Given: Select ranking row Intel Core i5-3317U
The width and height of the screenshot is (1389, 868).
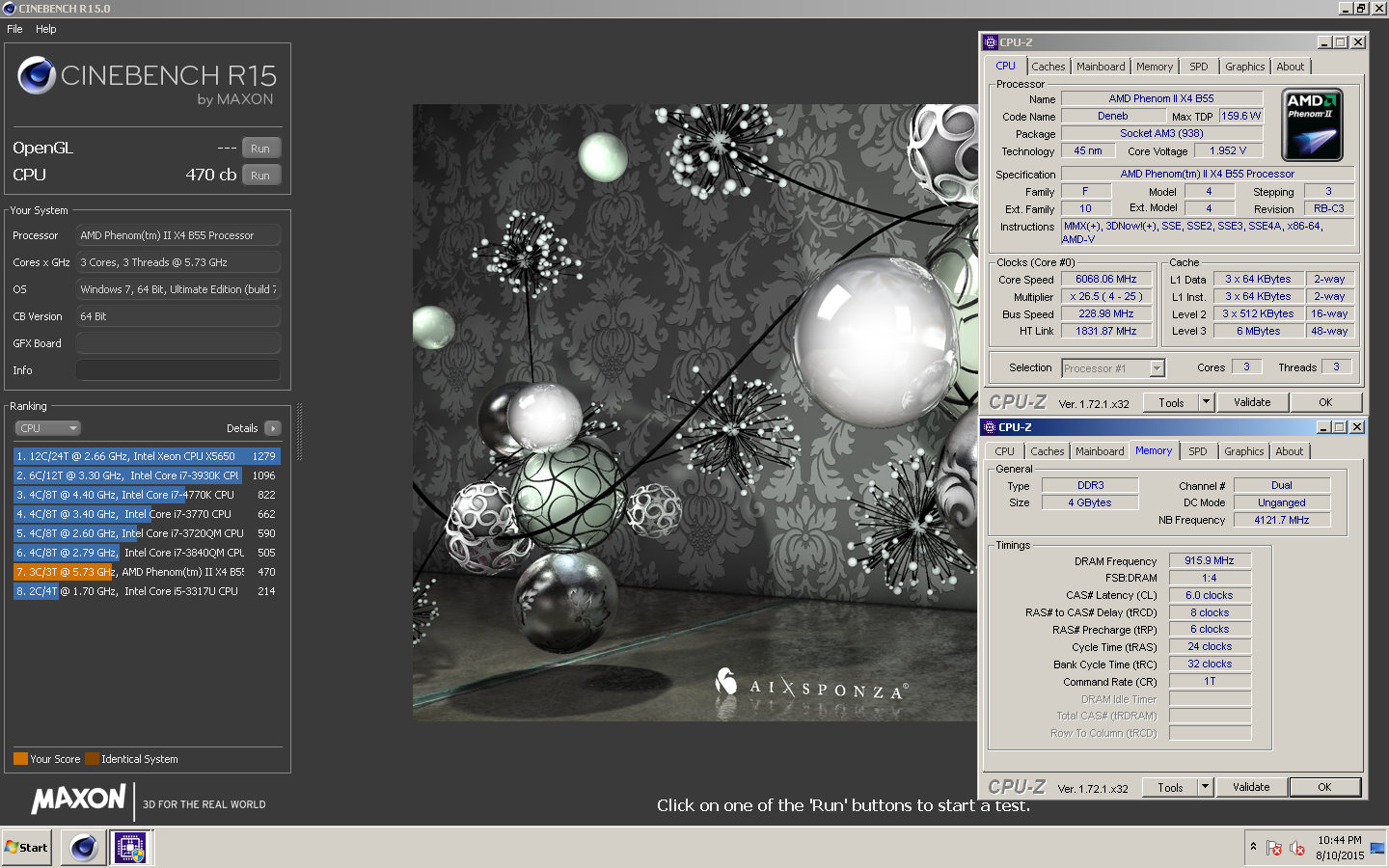Looking at the screenshot, I should (147, 591).
